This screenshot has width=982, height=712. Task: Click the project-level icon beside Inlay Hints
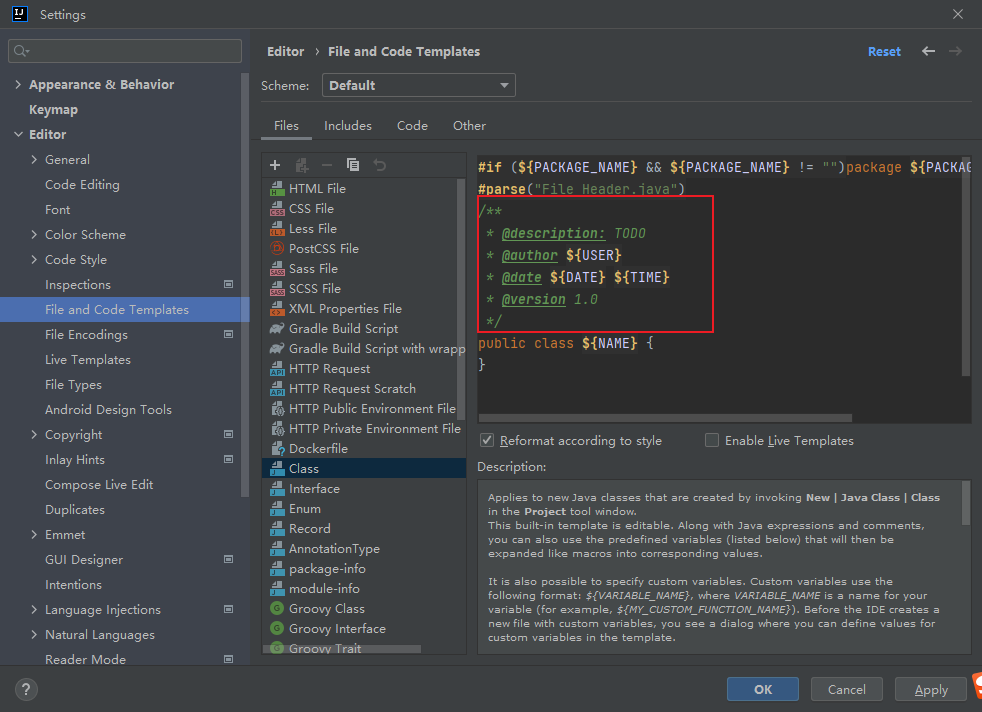(x=229, y=459)
